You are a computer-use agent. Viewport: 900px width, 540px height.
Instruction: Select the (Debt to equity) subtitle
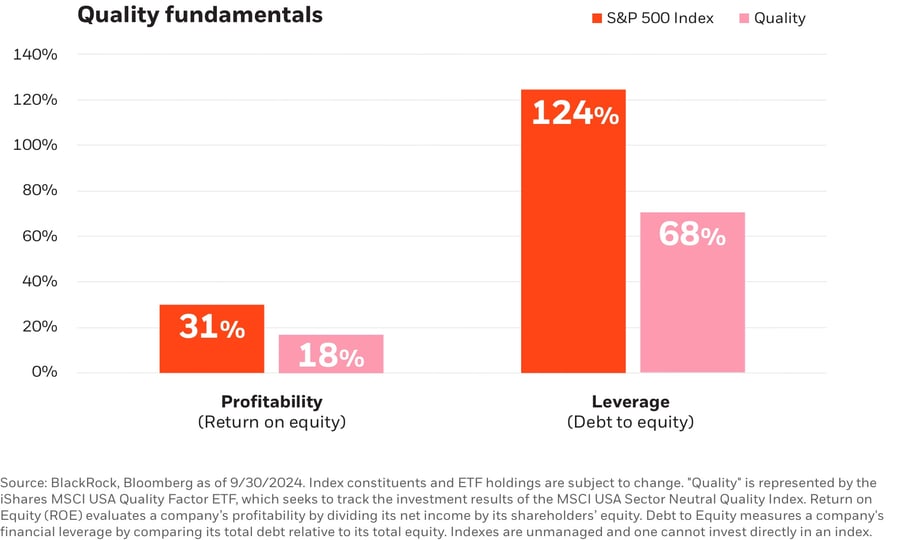(x=631, y=422)
